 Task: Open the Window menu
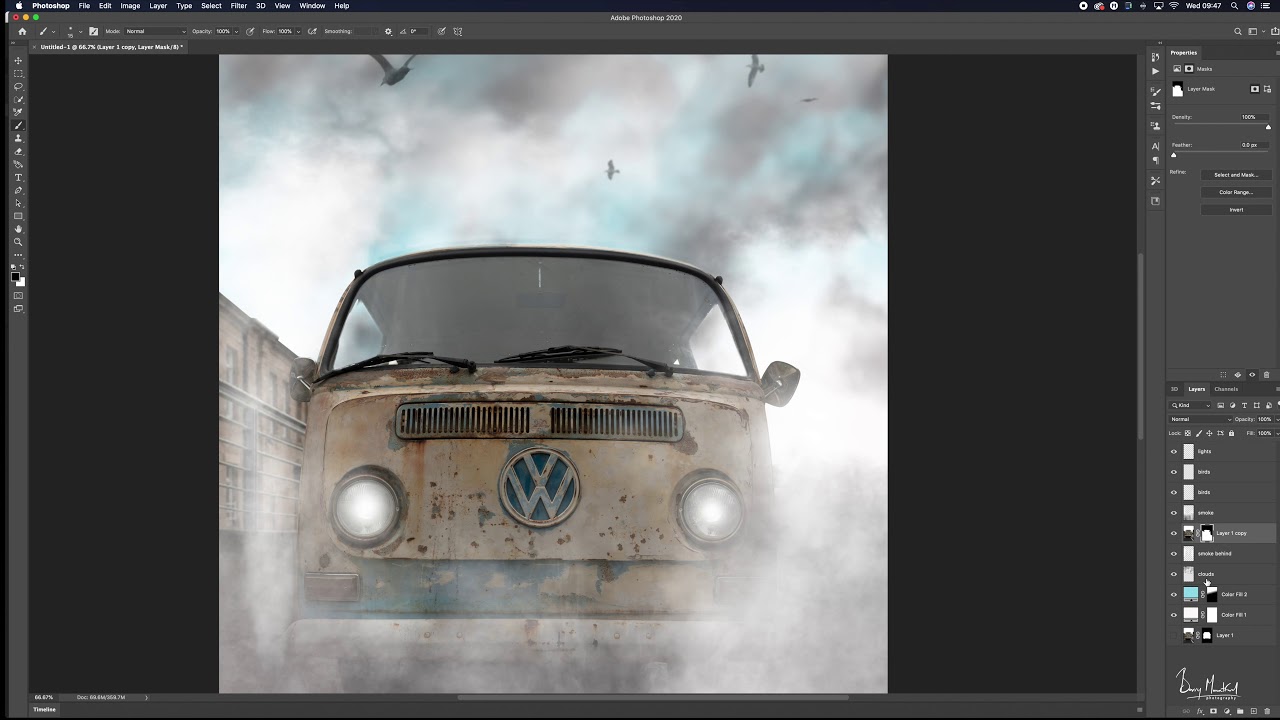312,6
